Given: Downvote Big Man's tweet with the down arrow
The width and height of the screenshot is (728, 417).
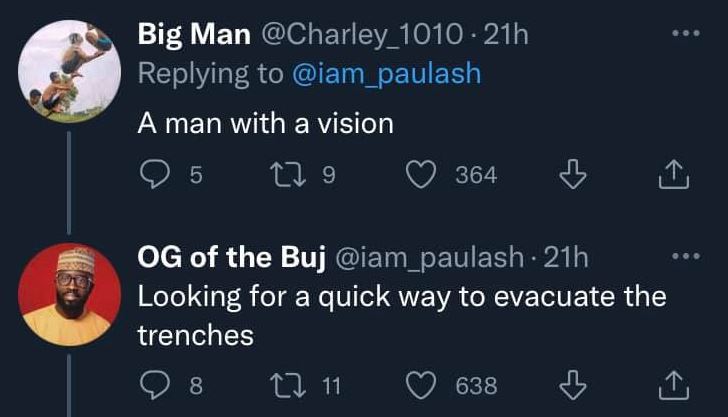Looking at the screenshot, I should tap(571, 176).
